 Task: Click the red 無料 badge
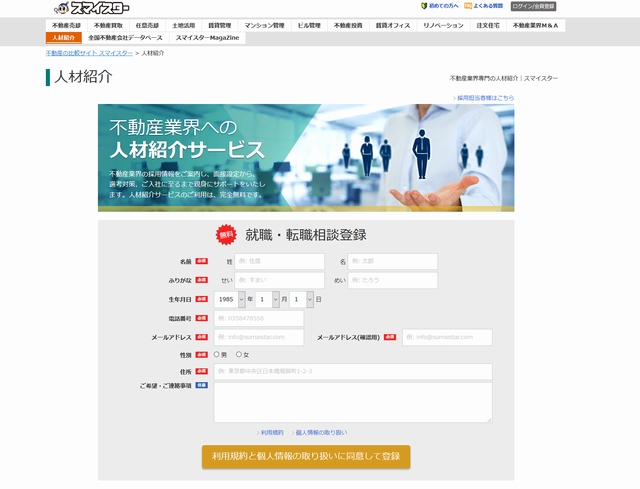(x=226, y=235)
